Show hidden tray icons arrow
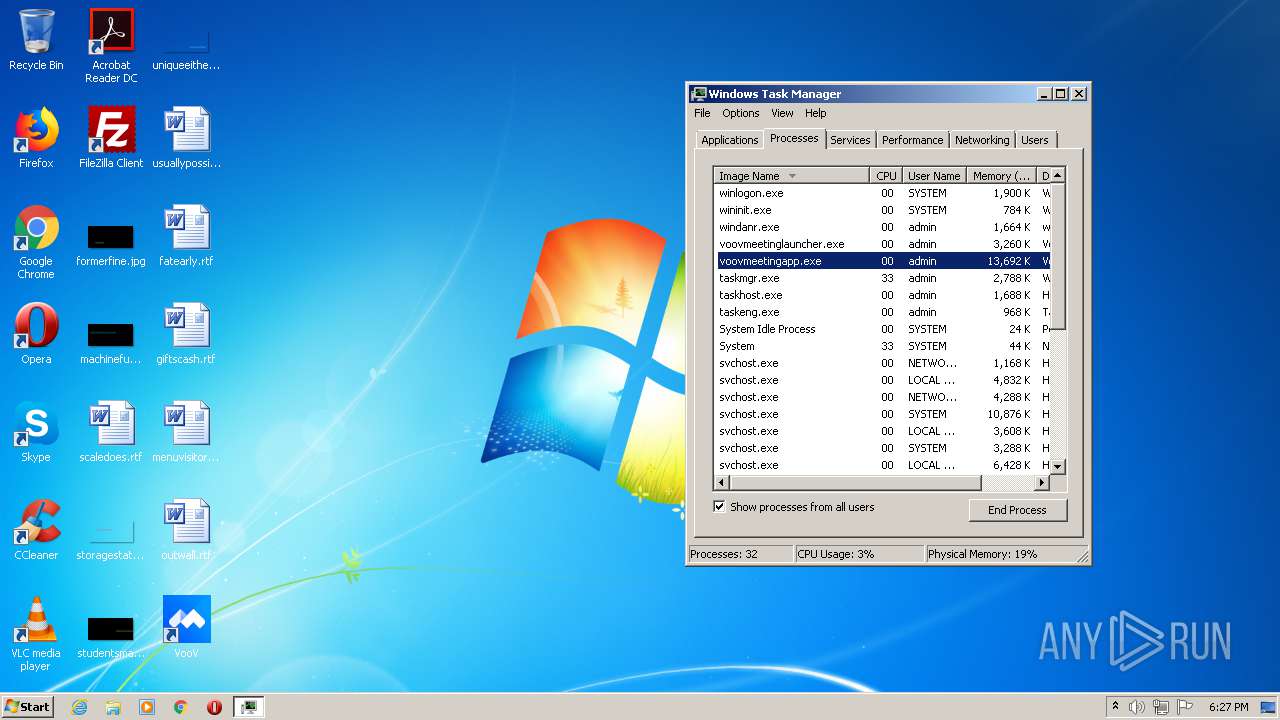Image resolution: width=1280 pixels, height=720 pixels. pos(1115,707)
